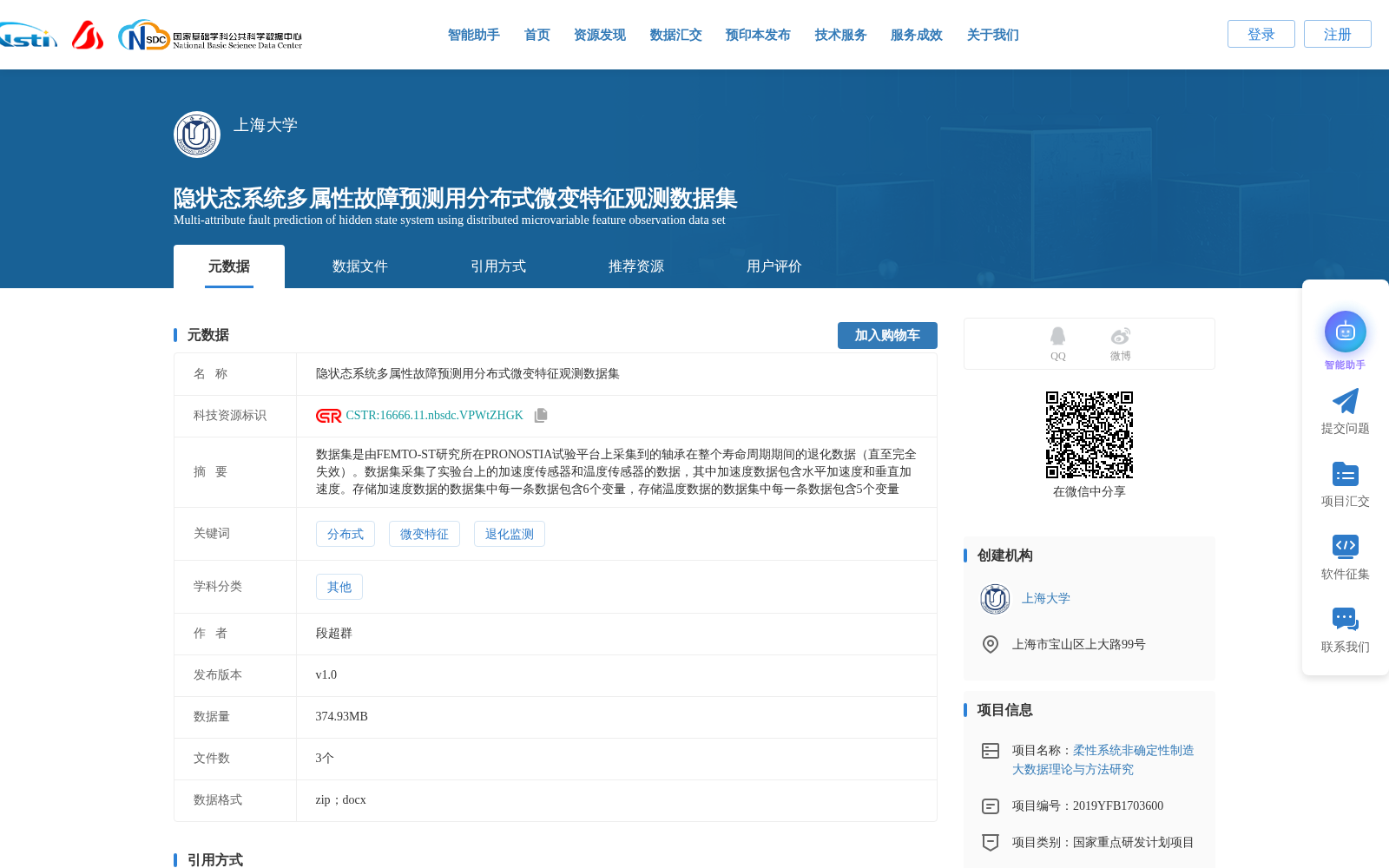Image resolution: width=1389 pixels, height=868 pixels.
Task: Switch to the 用户评价 tab
Action: (x=774, y=266)
